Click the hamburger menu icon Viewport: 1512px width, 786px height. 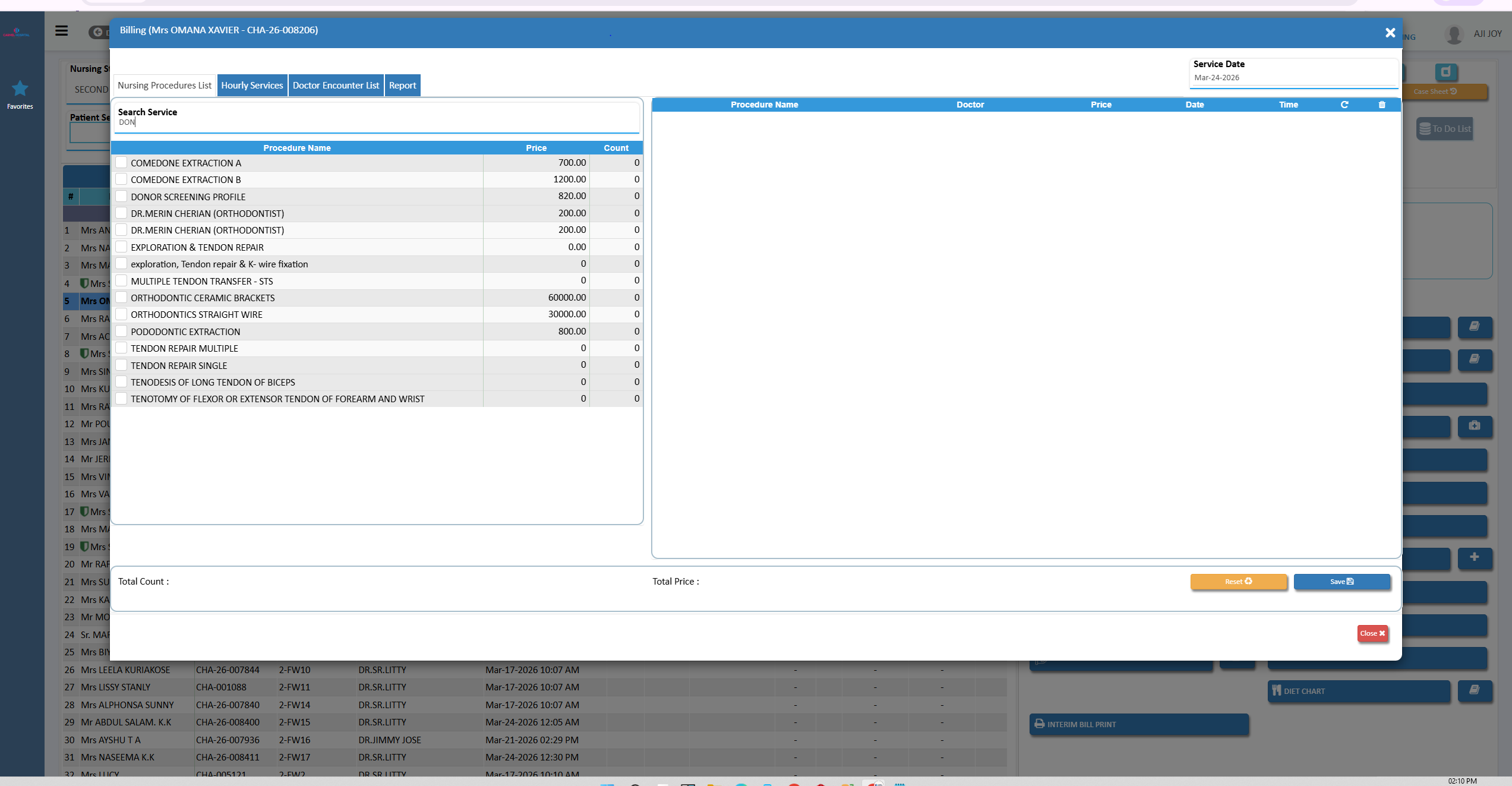[62, 31]
